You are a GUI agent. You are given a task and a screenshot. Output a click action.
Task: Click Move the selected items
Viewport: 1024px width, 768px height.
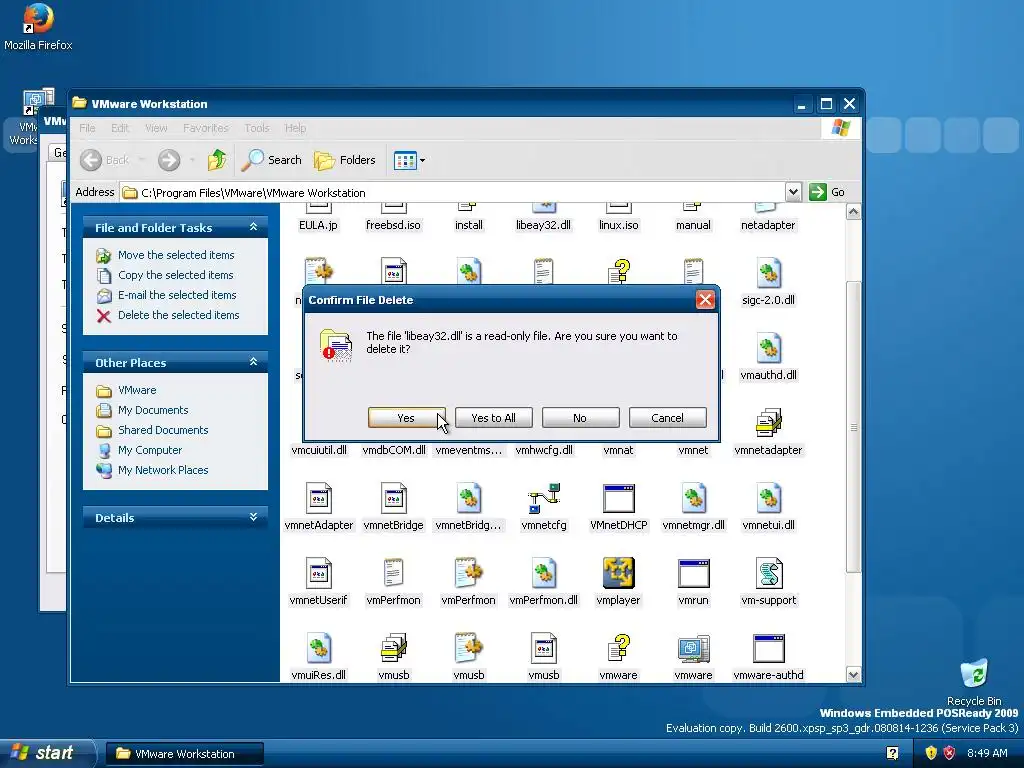point(176,255)
